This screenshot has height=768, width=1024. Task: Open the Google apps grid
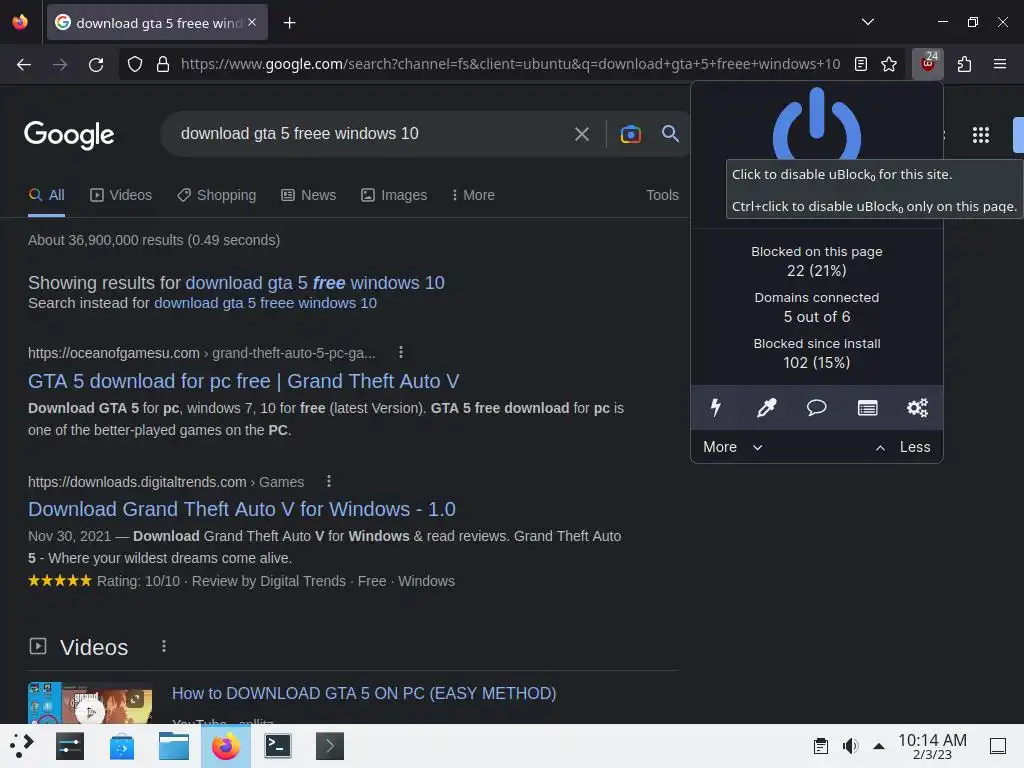click(980, 135)
